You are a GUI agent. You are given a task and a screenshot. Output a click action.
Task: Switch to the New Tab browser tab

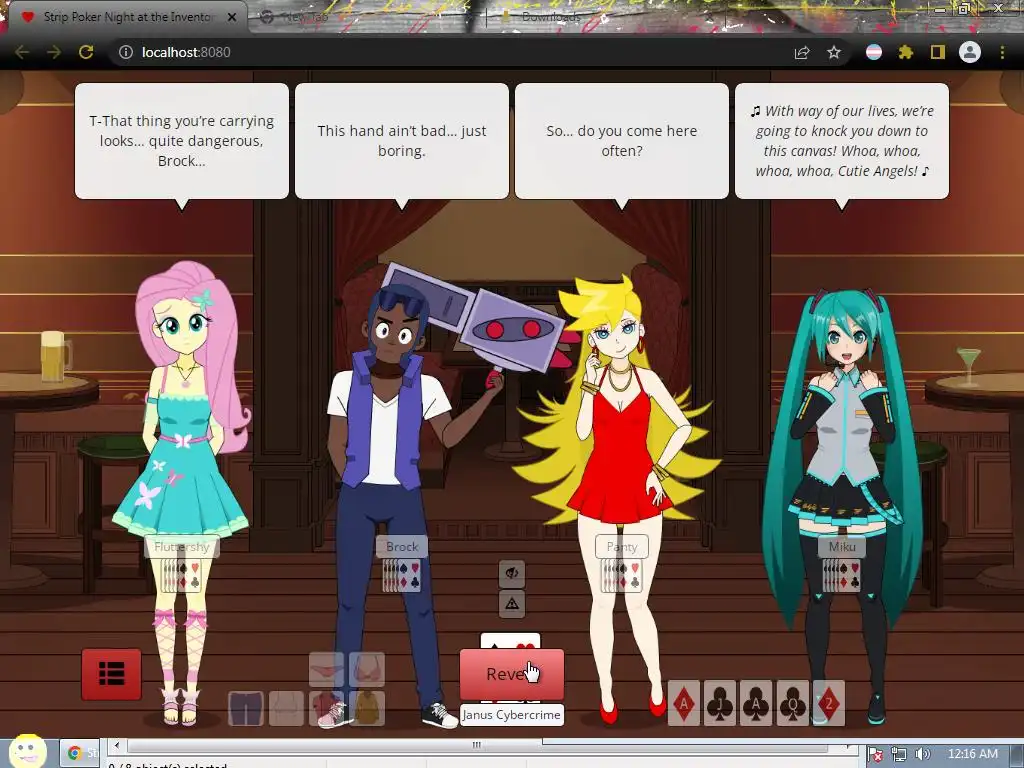[366, 17]
